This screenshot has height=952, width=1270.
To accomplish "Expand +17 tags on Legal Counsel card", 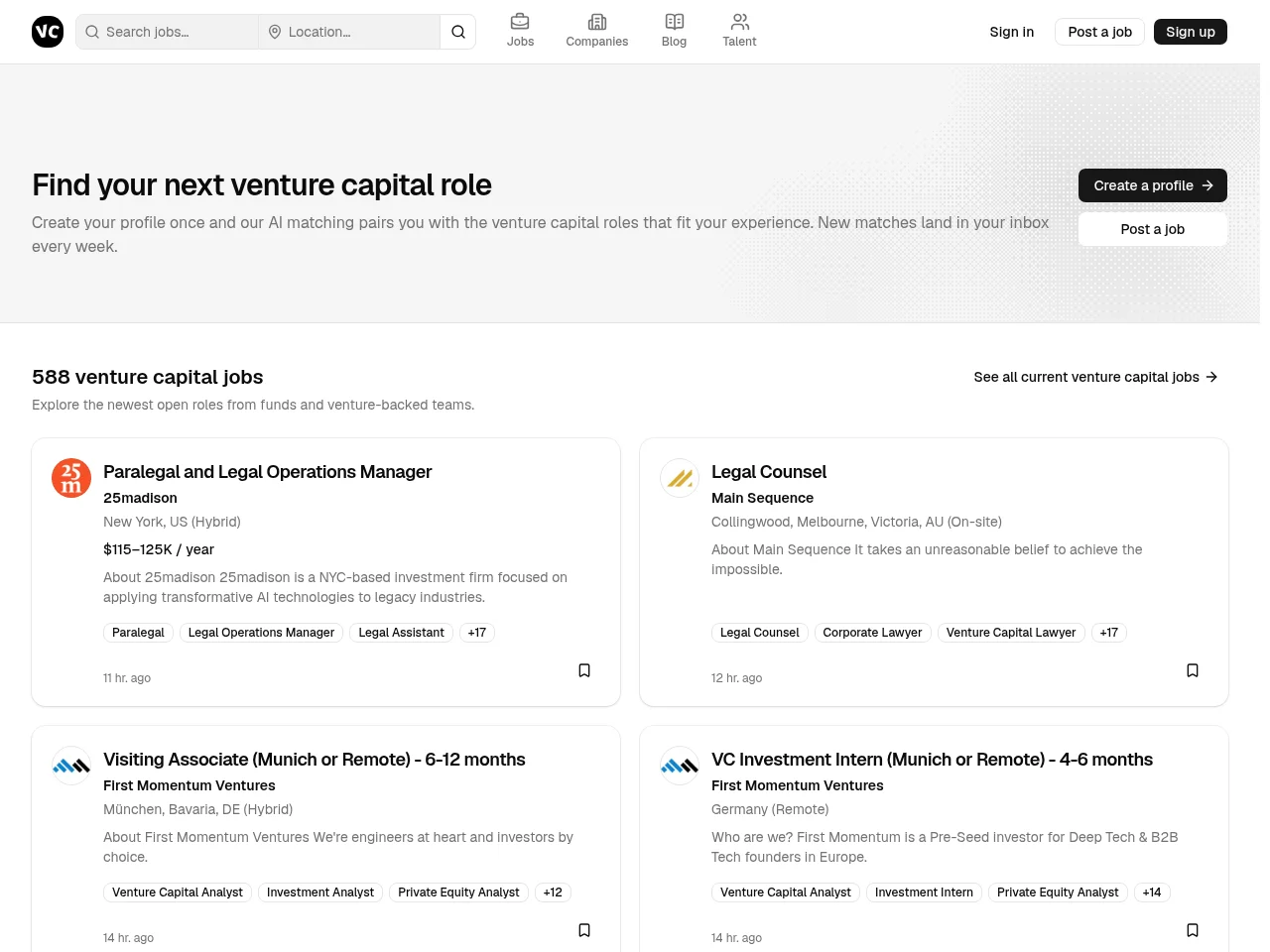I will click(x=1109, y=633).
